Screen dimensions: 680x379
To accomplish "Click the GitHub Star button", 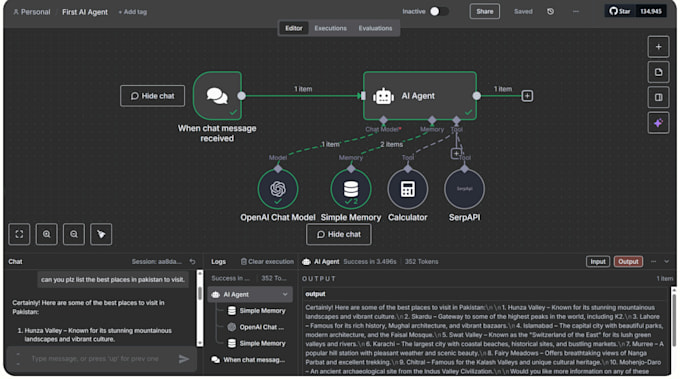I will click(x=620, y=11).
